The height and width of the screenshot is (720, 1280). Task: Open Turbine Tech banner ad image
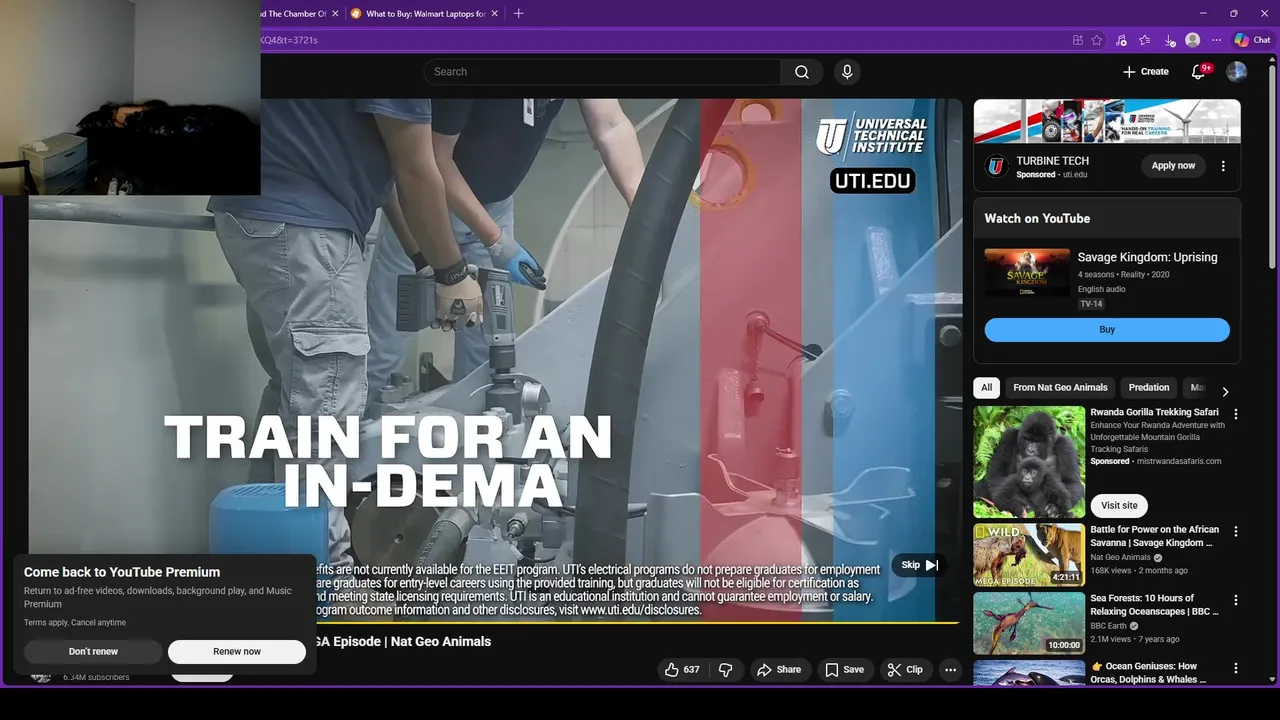click(x=1107, y=121)
